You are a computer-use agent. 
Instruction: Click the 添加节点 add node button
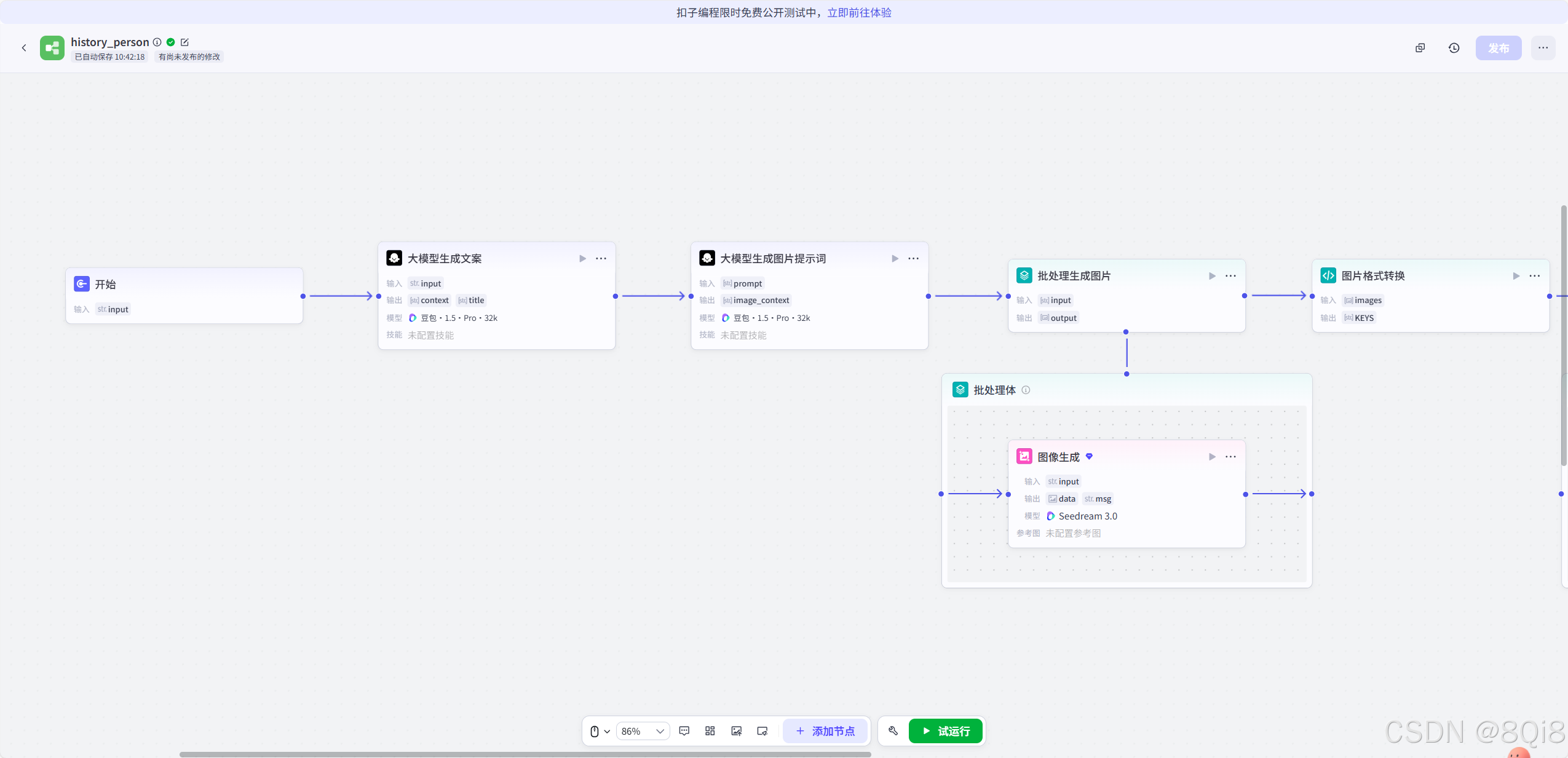pos(825,731)
